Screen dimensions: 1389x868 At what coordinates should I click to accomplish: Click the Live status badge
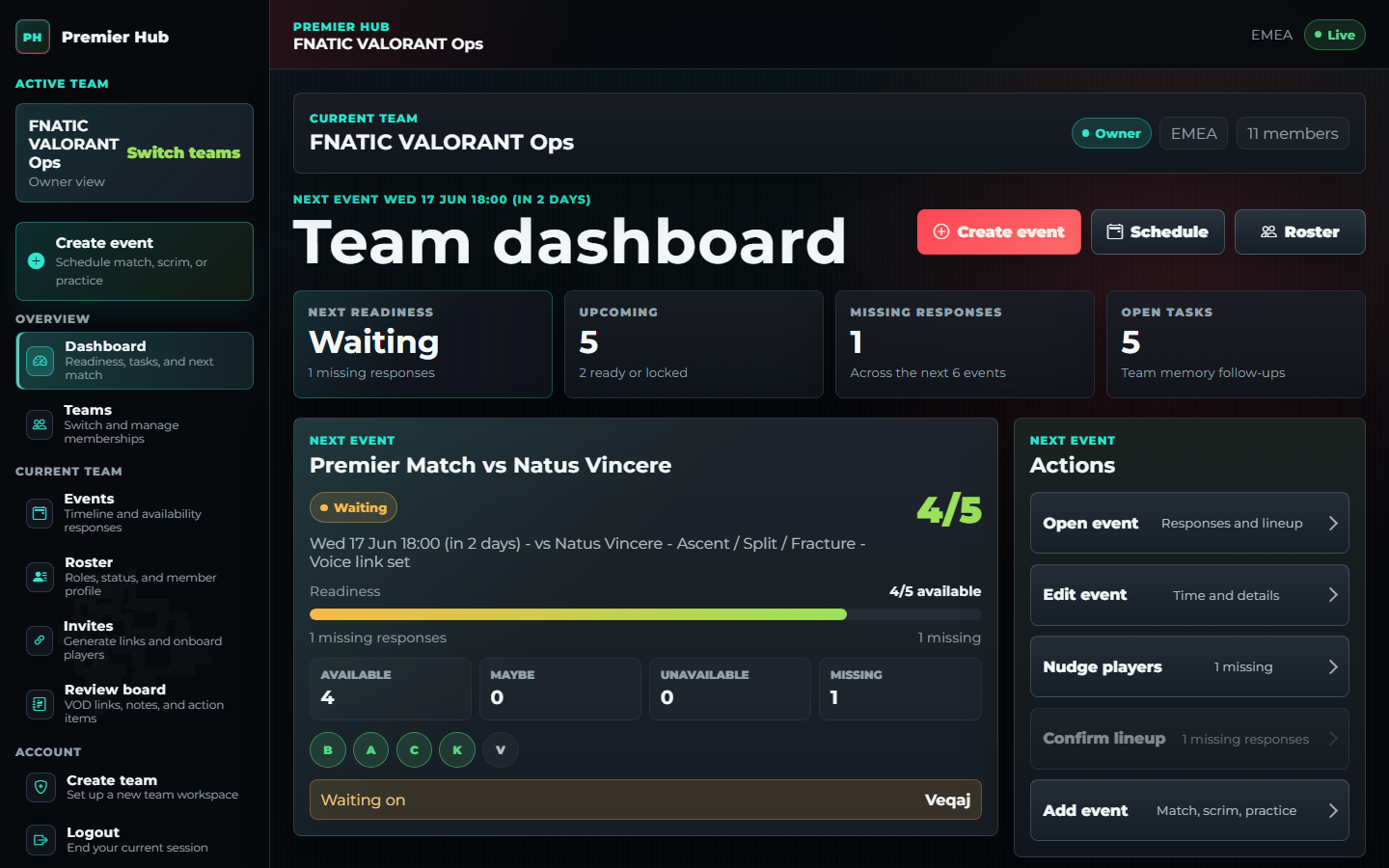[x=1335, y=35]
